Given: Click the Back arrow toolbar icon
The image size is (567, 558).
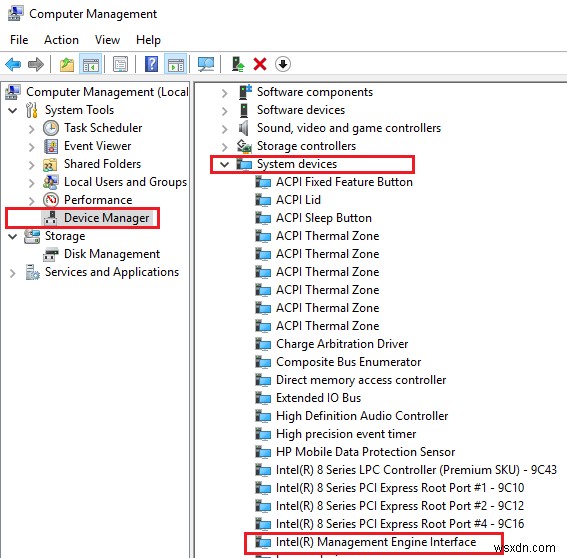Looking at the screenshot, I should point(13,64).
